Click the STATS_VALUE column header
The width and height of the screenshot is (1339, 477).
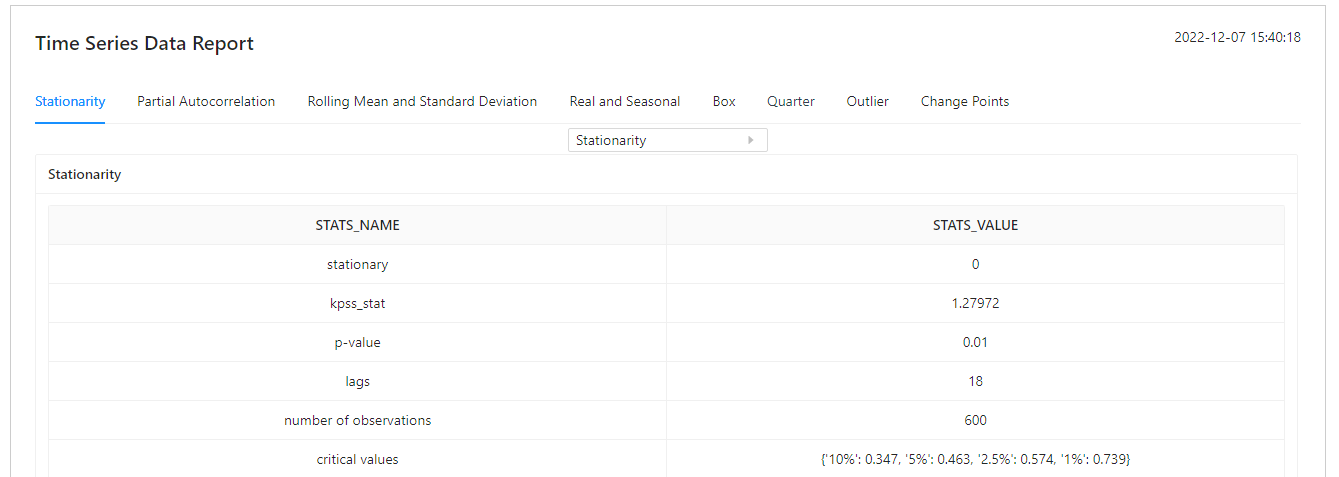pyautogui.click(x=975, y=225)
